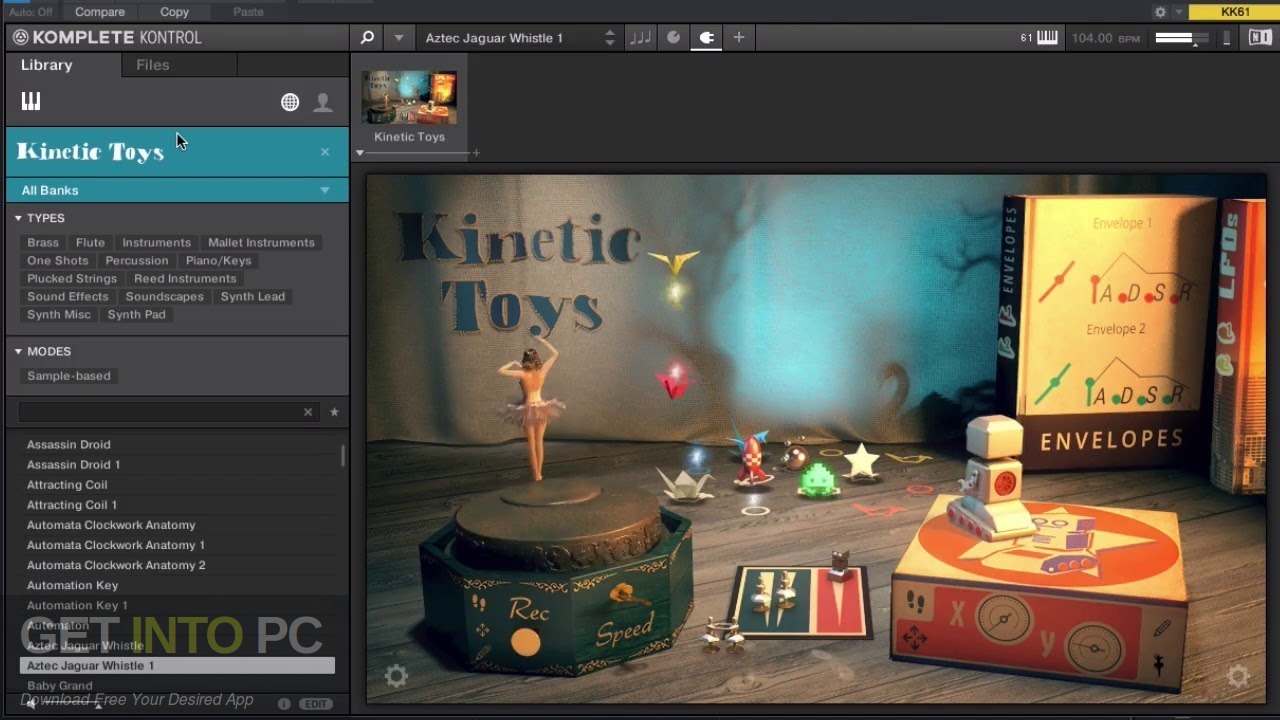Show user content via person icon
The width and height of the screenshot is (1280, 720).
click(x=323, y=102)
